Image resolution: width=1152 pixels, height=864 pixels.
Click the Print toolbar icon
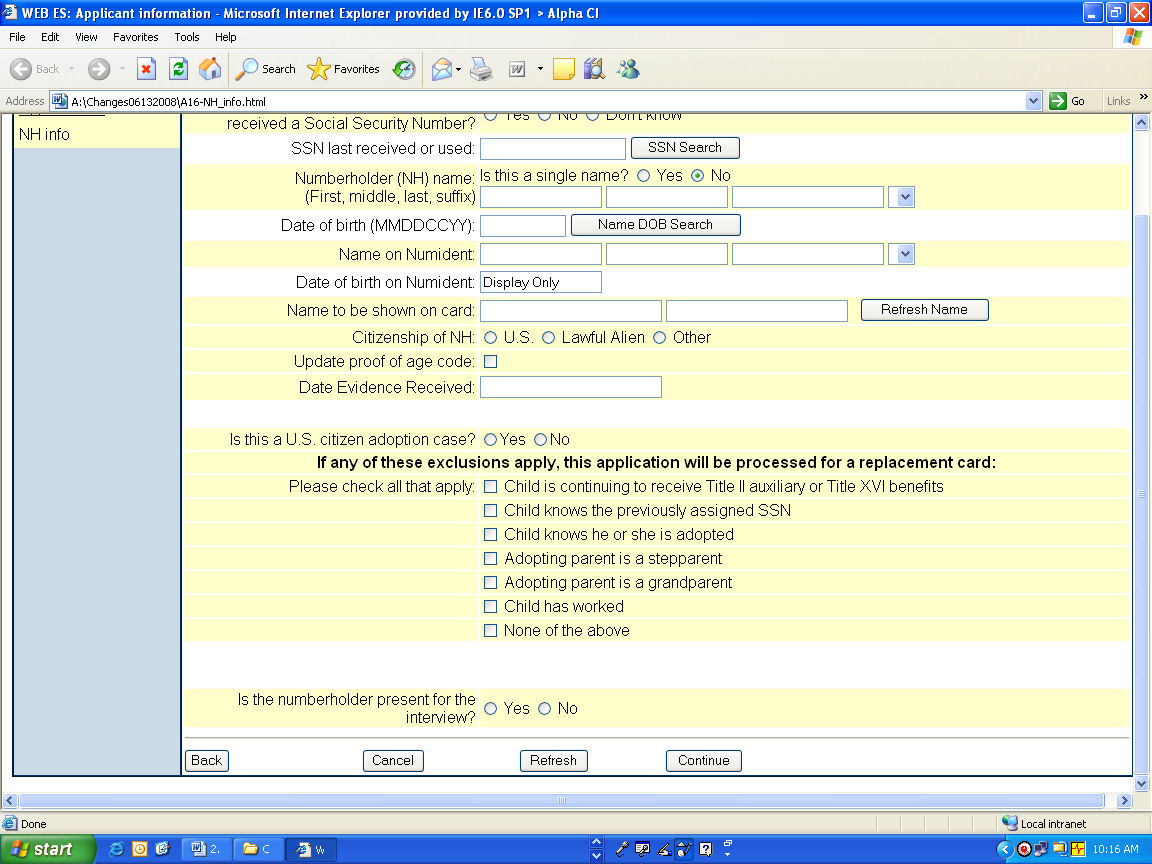click(482, 69)
